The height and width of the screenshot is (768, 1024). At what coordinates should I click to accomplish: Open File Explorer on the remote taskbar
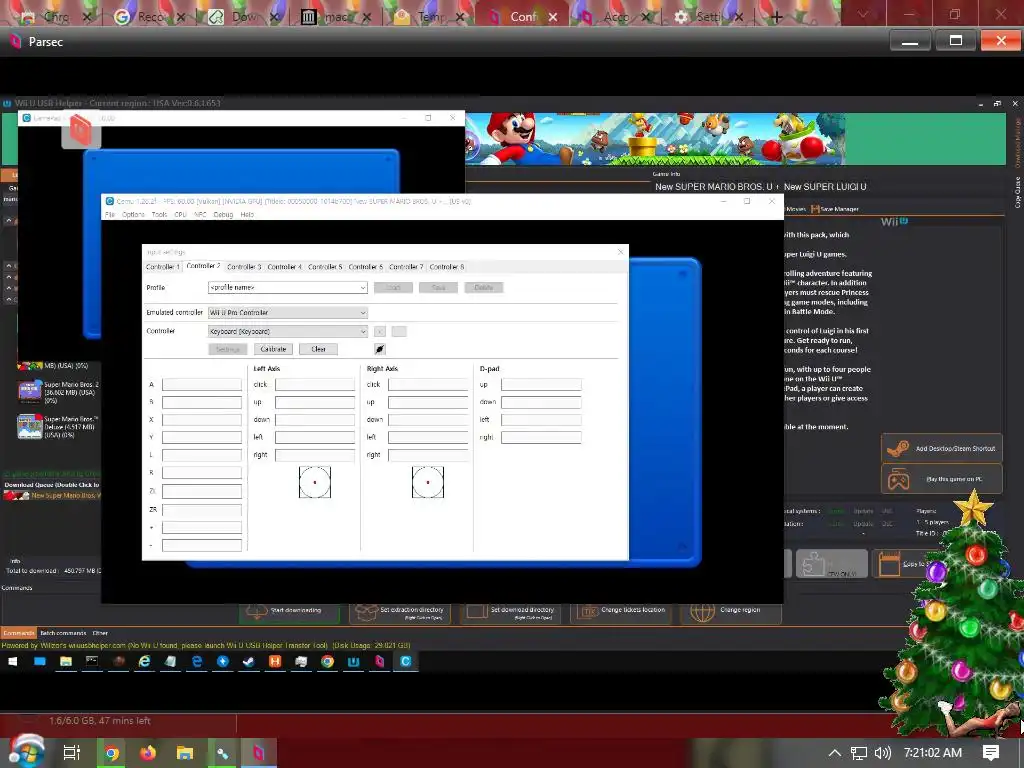coord(66,662)
